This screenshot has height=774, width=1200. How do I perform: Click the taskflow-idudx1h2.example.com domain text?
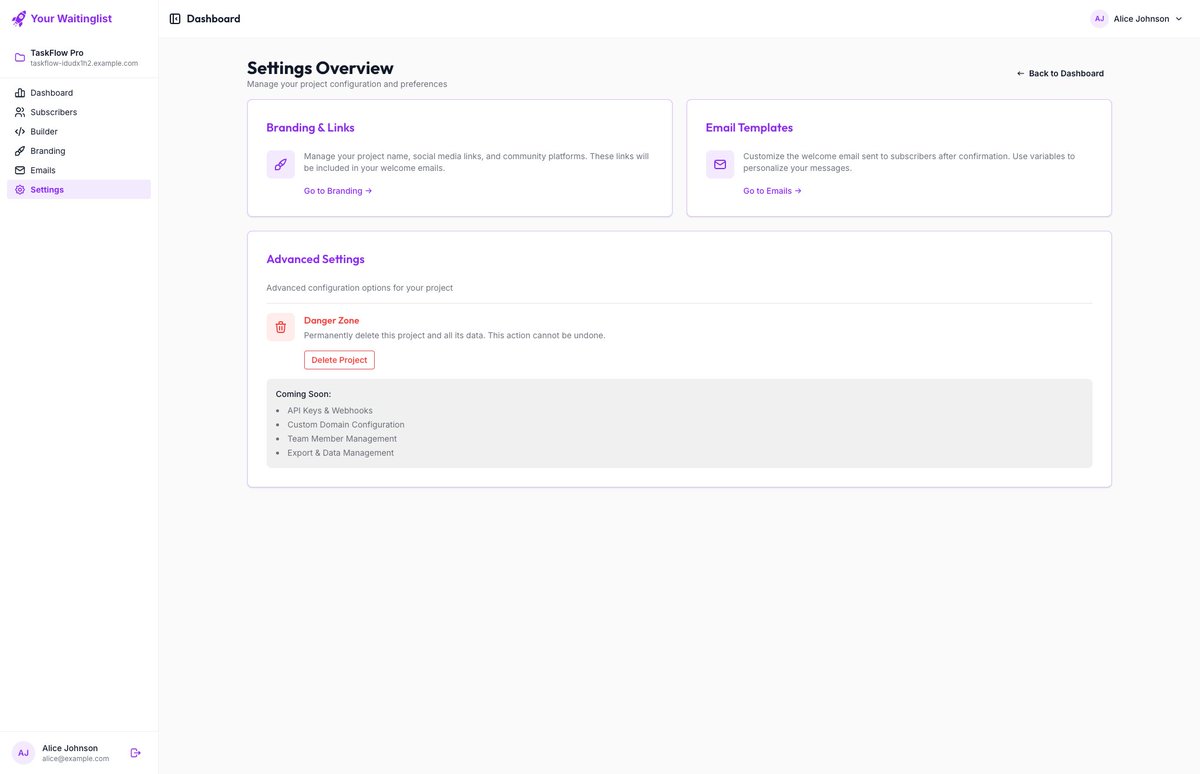(x=84, y=63)
